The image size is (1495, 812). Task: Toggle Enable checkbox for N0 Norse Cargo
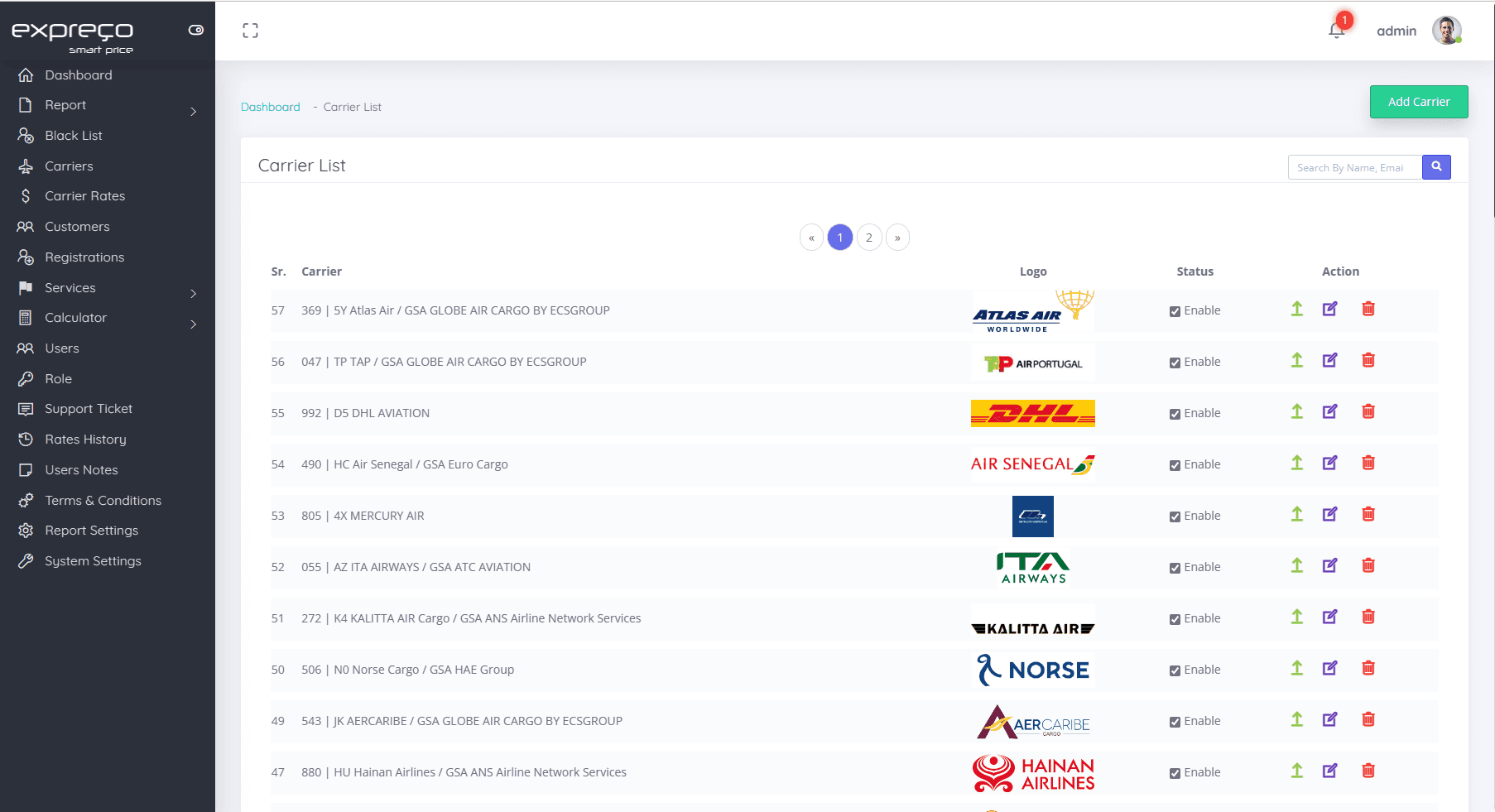click(1175, 670)
